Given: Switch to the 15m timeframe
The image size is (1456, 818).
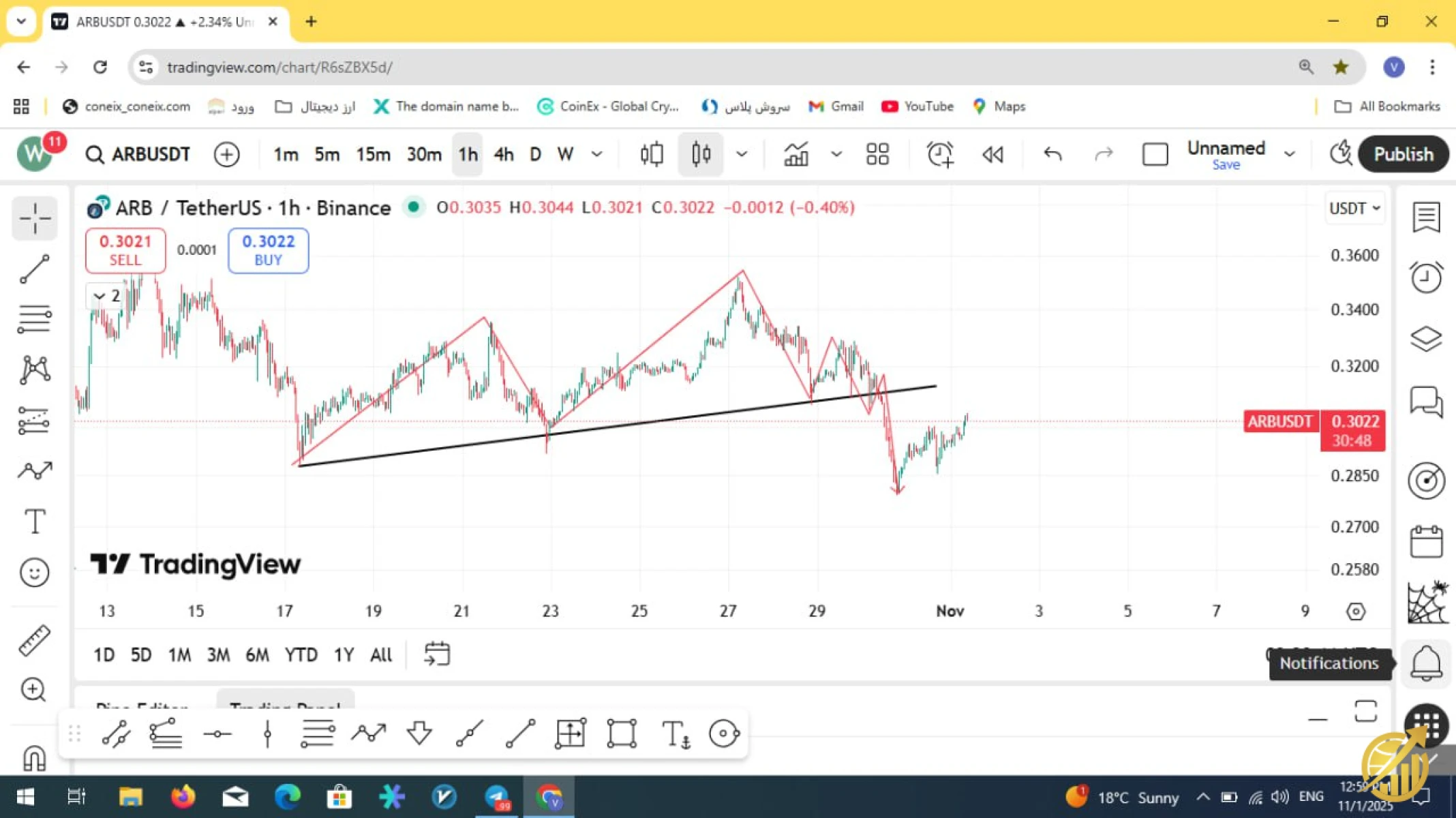Looking at the screenshot, I should coord(373,155).
